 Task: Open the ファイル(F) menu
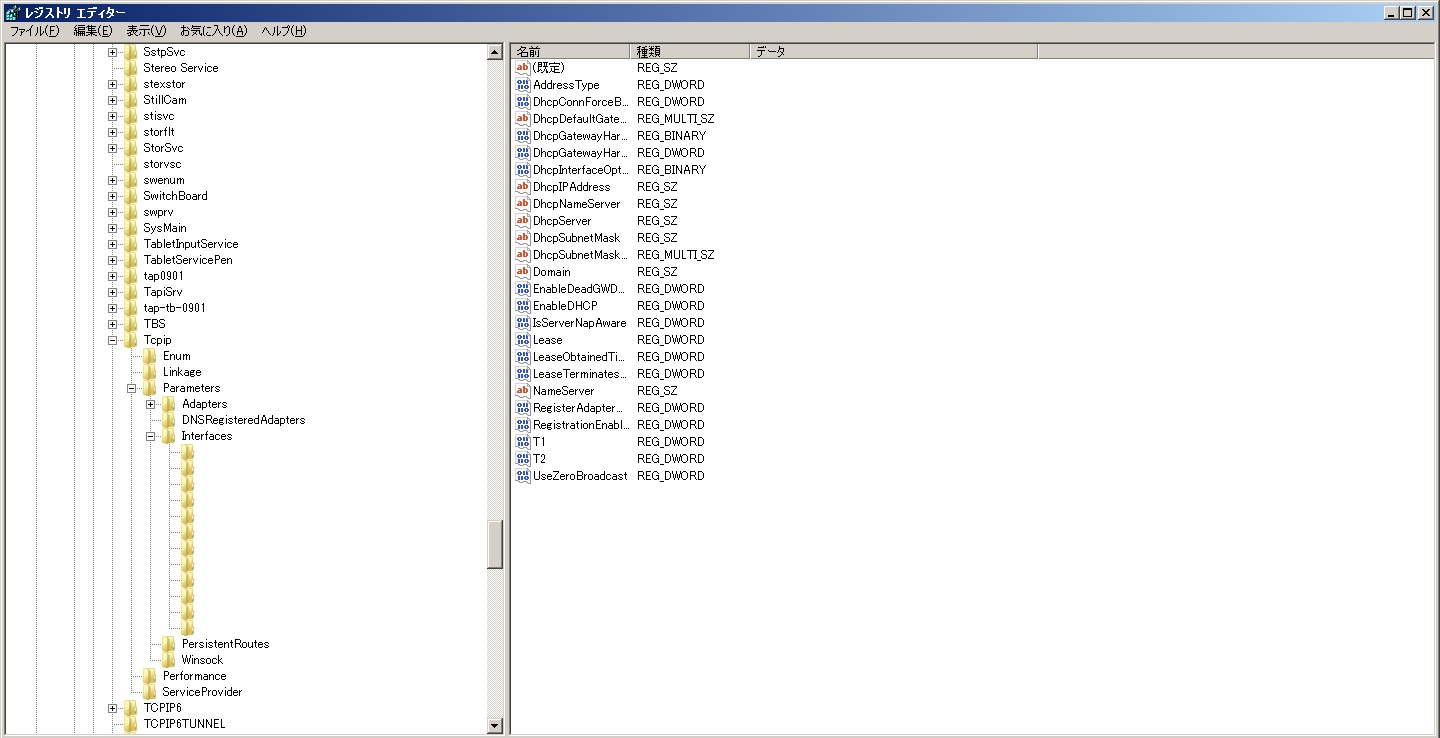(x=34, y=31)
